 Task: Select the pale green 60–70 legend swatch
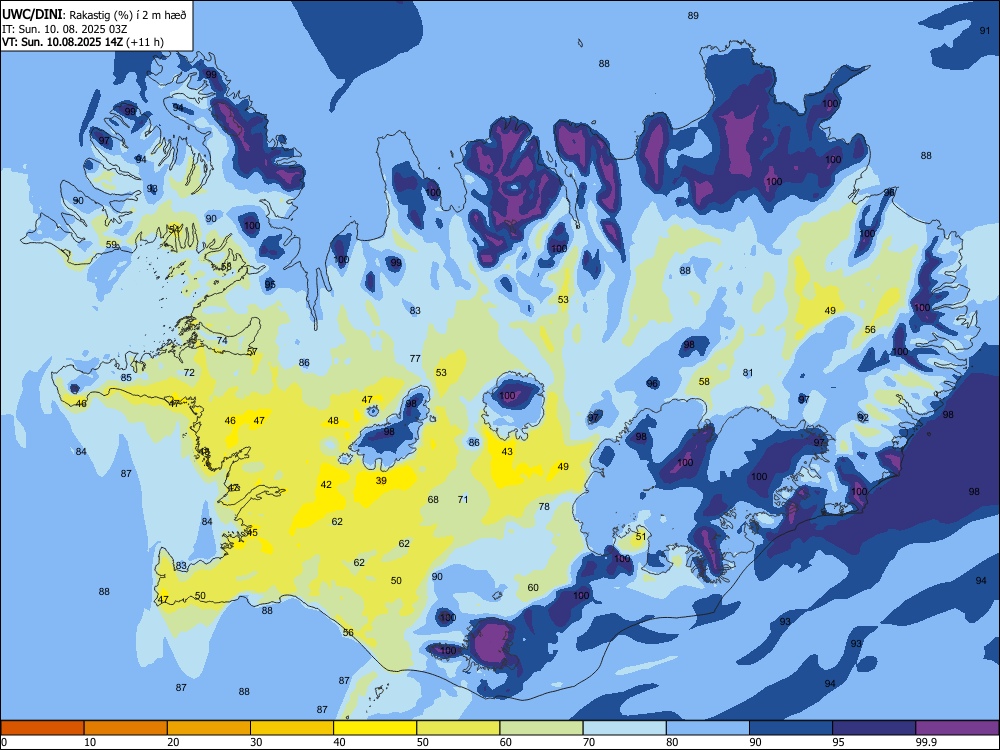tap(541, 728)
